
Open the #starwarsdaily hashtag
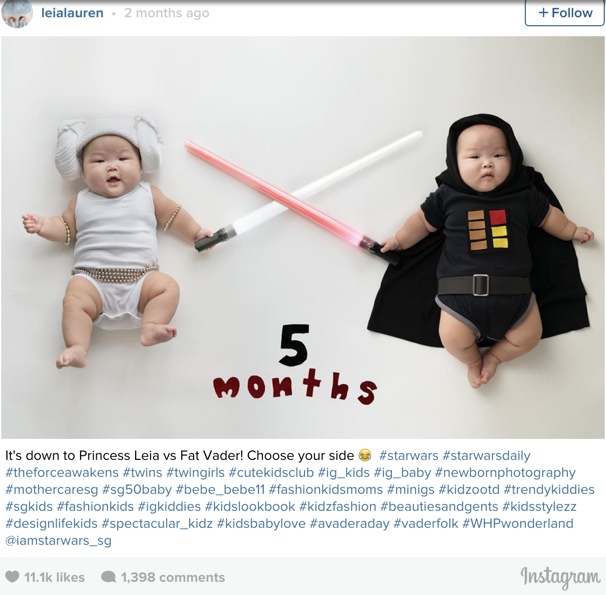(x=486, y=456)
